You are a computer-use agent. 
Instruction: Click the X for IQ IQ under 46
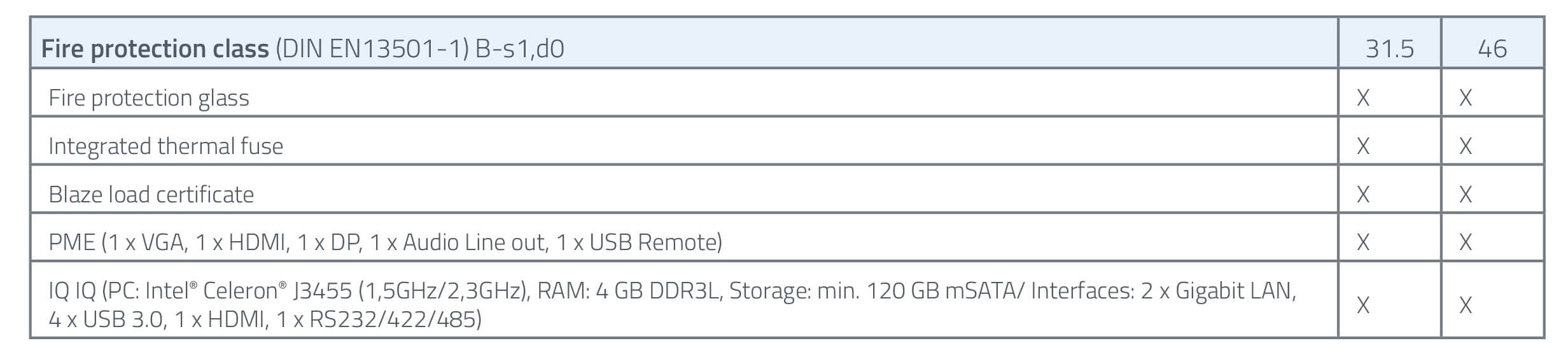tap(1465, 305)
